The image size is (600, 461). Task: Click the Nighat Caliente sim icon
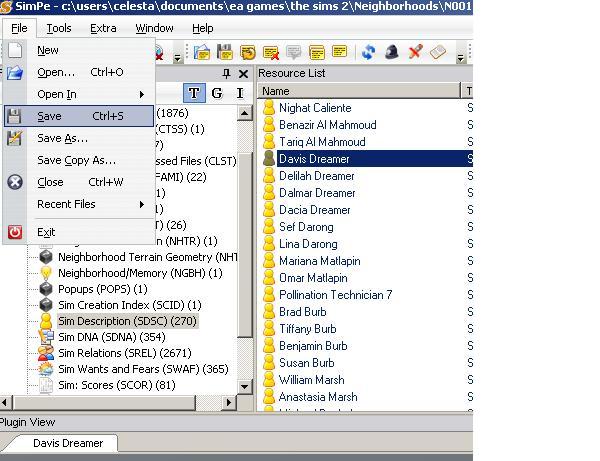tap(269, 108)
